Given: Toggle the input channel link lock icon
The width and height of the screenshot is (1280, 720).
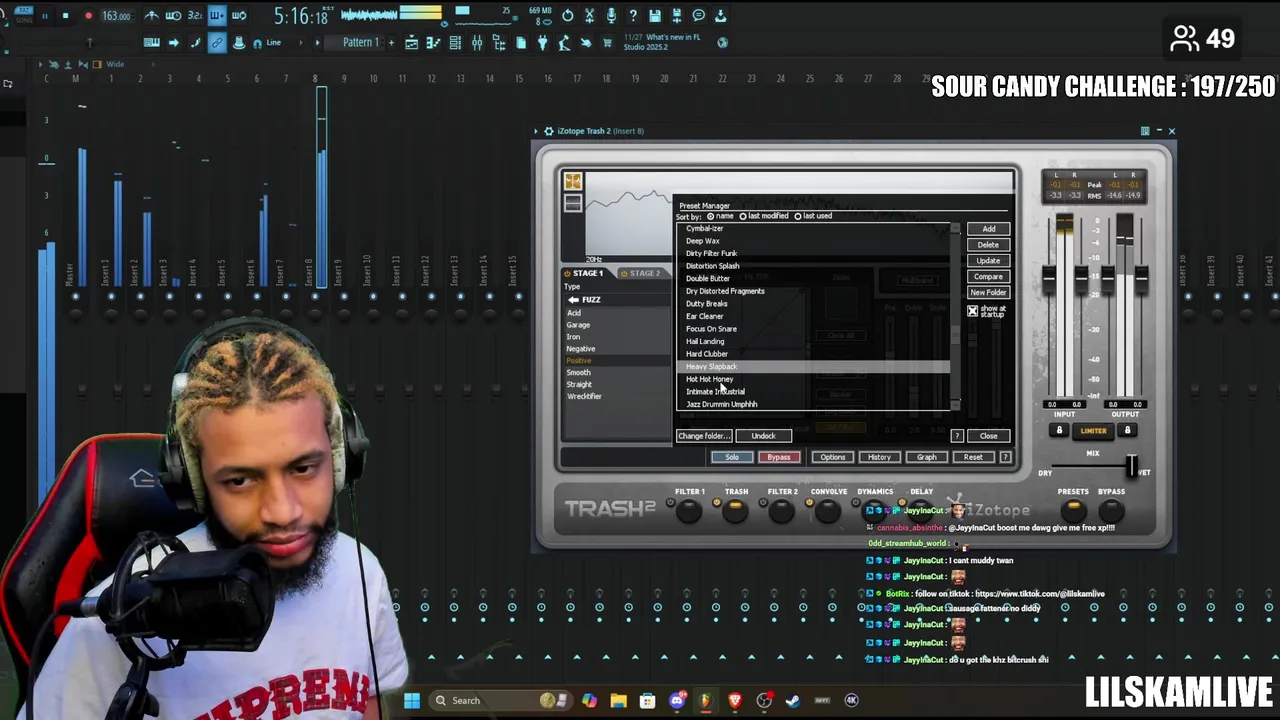Looking at the screenshot, I should tap(1059, 431).
